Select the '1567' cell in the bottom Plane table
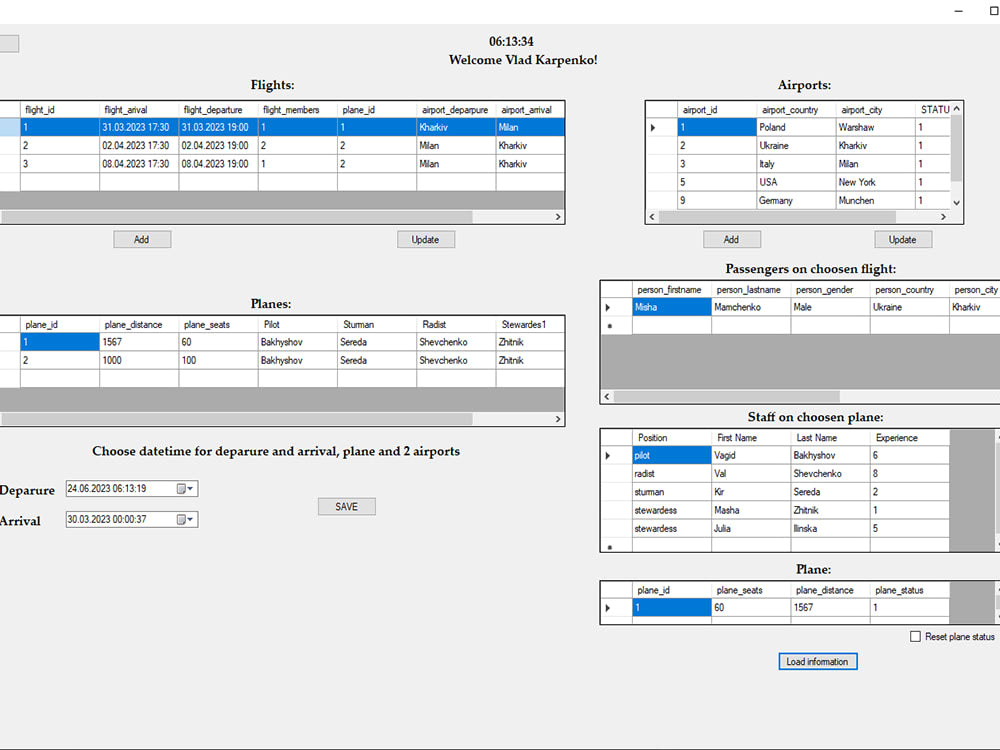Image resolution: width=1000 pixels, height=750 pixels. click(830, 608)
